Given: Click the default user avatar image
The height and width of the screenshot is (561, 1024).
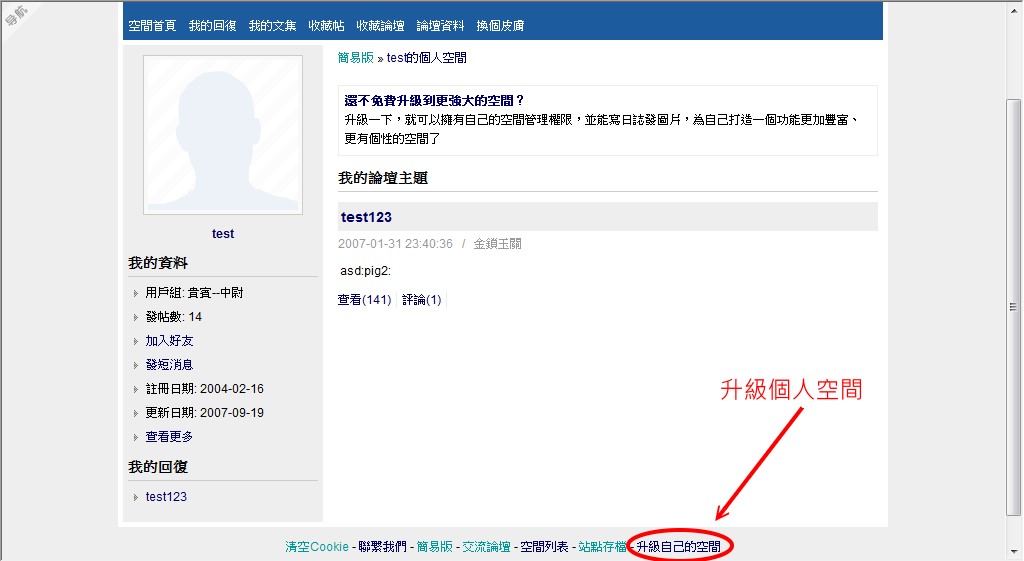Looking at the screenshot, I should click(x=223, y=135).
